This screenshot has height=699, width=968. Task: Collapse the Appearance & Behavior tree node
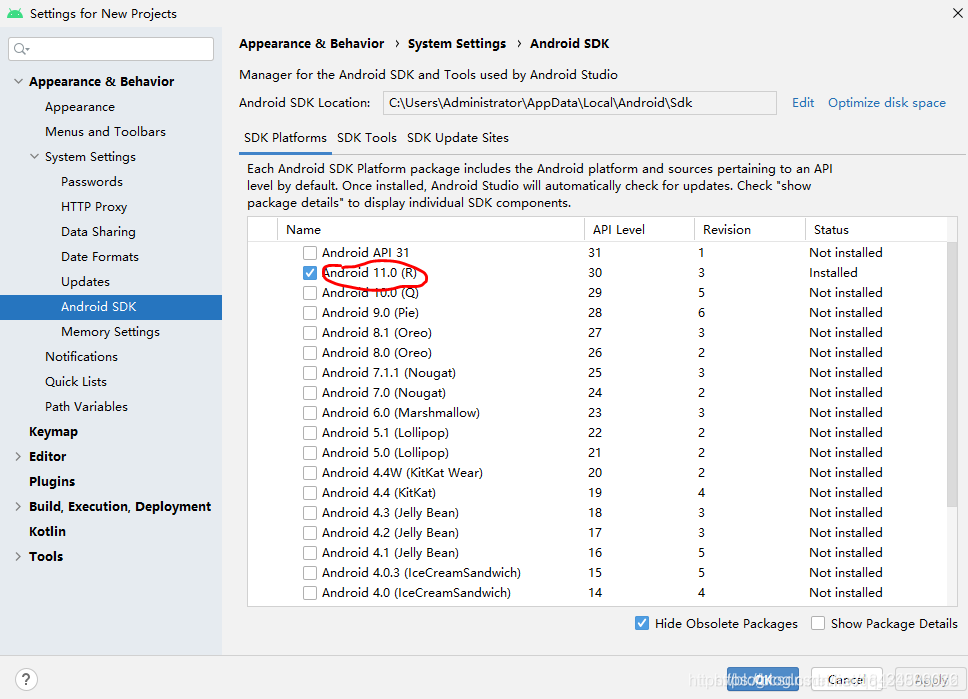(19, 82)
